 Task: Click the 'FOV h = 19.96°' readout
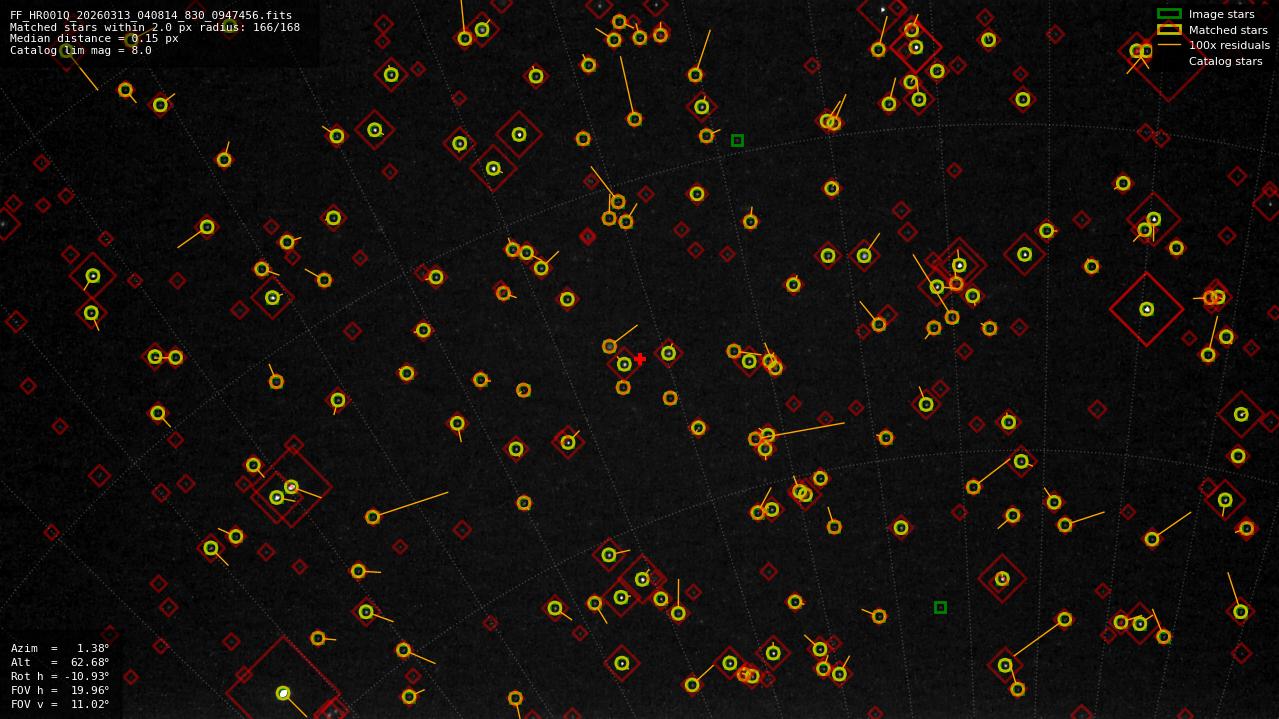click(x=60, y=690)
